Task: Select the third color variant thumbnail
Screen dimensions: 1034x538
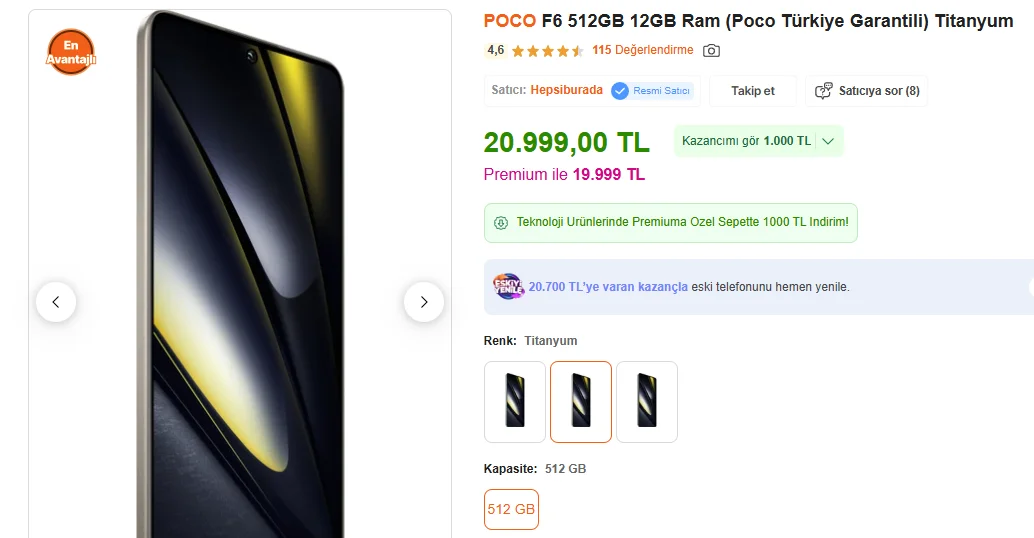Action: pos(647,402)
